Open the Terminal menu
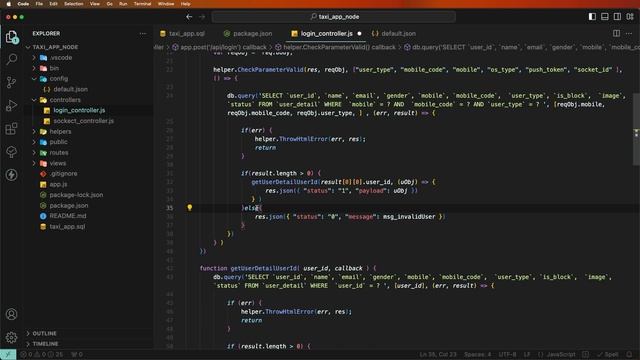 pyautogui.click(x=142, y=4)
